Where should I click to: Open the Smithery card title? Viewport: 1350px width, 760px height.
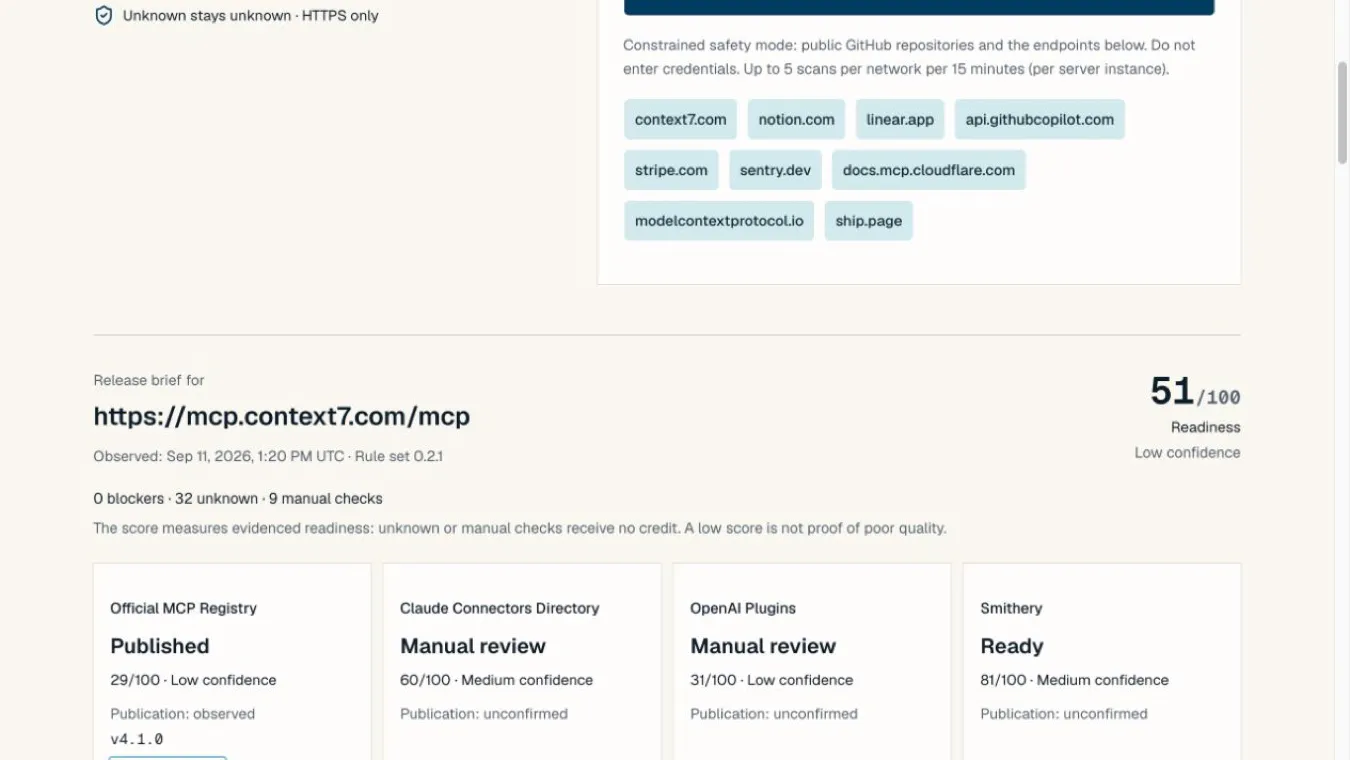click(1011, 608)
